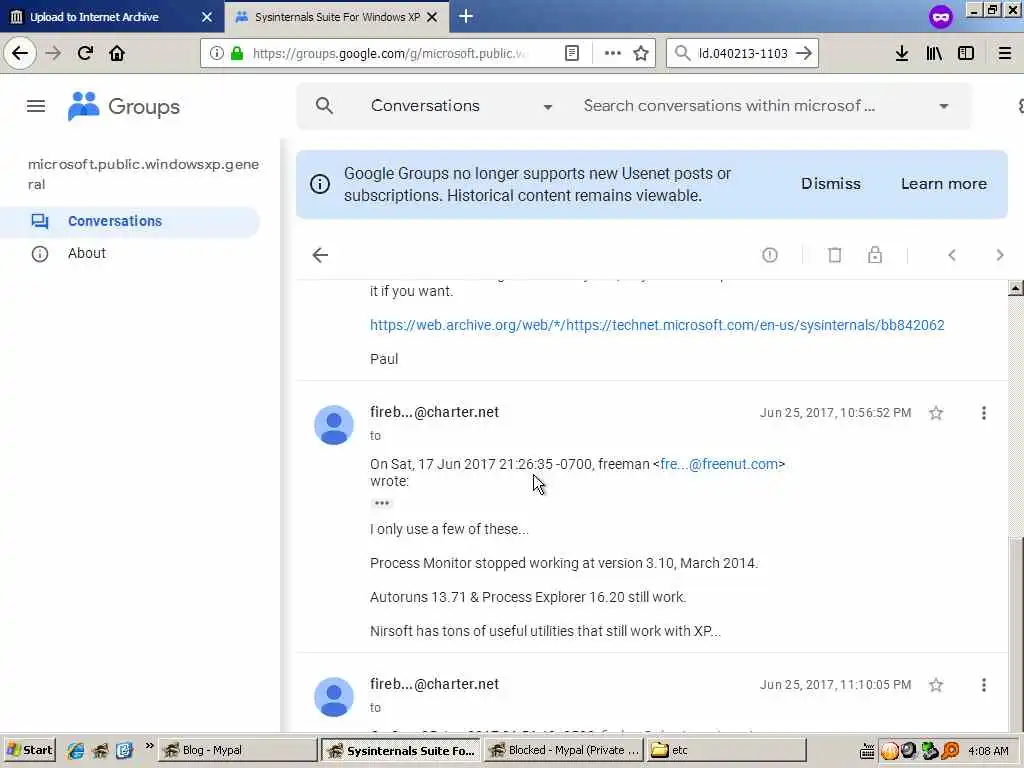This screenshot has height=768, width=1024.
Task: Close the Sysinternals Suite tab
Action: [x=432, y=17]
